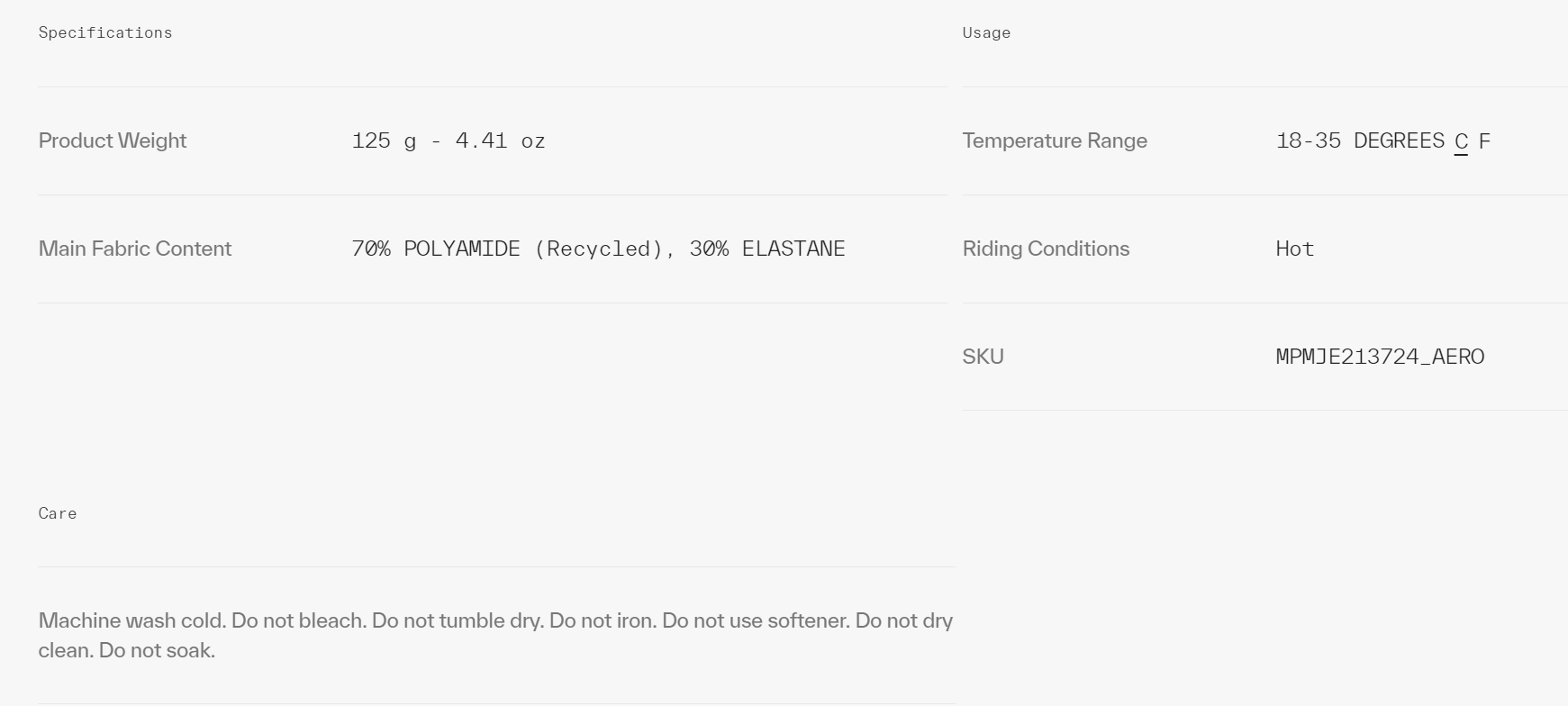1568x706 pixels.
Task: Select the underlined Celsius C unit
Action: tap(1461, 141)
